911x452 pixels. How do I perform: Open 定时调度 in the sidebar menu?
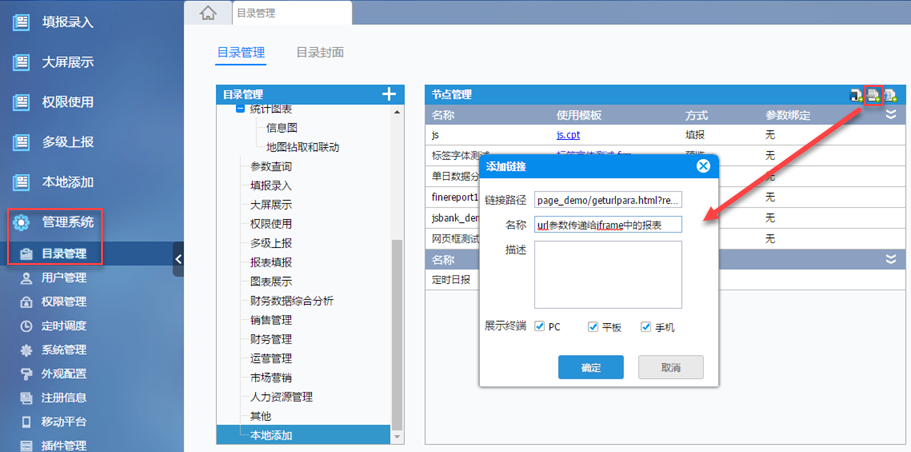[64, 326]
